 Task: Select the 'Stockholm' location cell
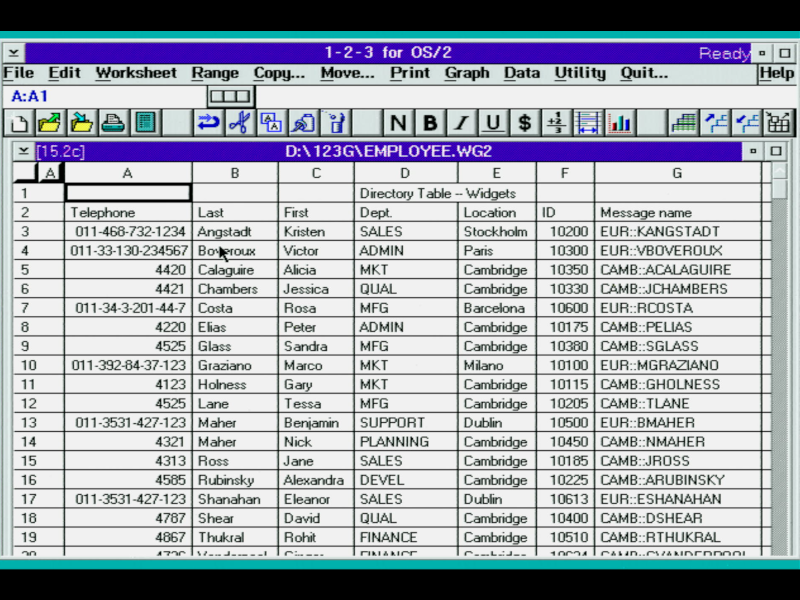[x=496, y=232]
